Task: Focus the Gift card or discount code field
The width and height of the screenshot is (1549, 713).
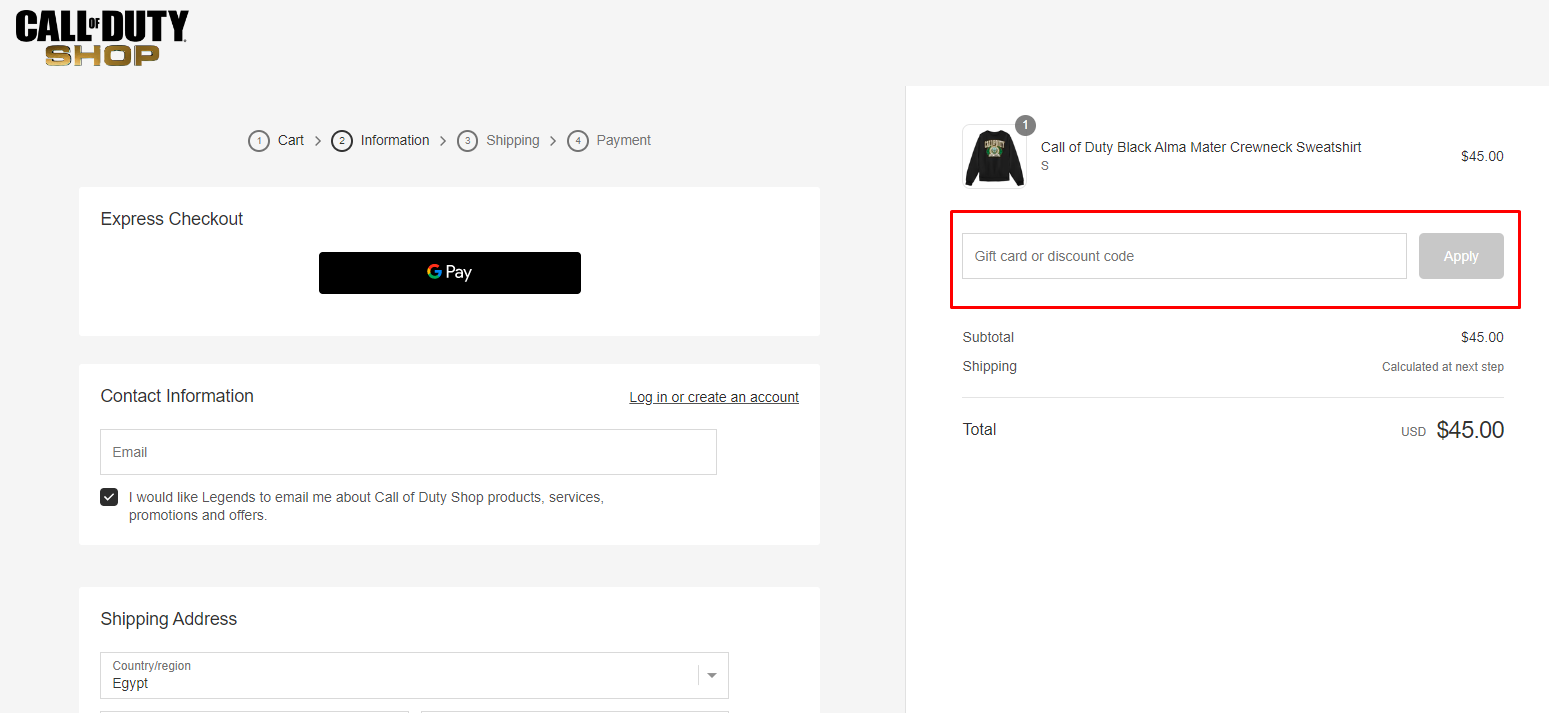Action: coord(1184,256)
